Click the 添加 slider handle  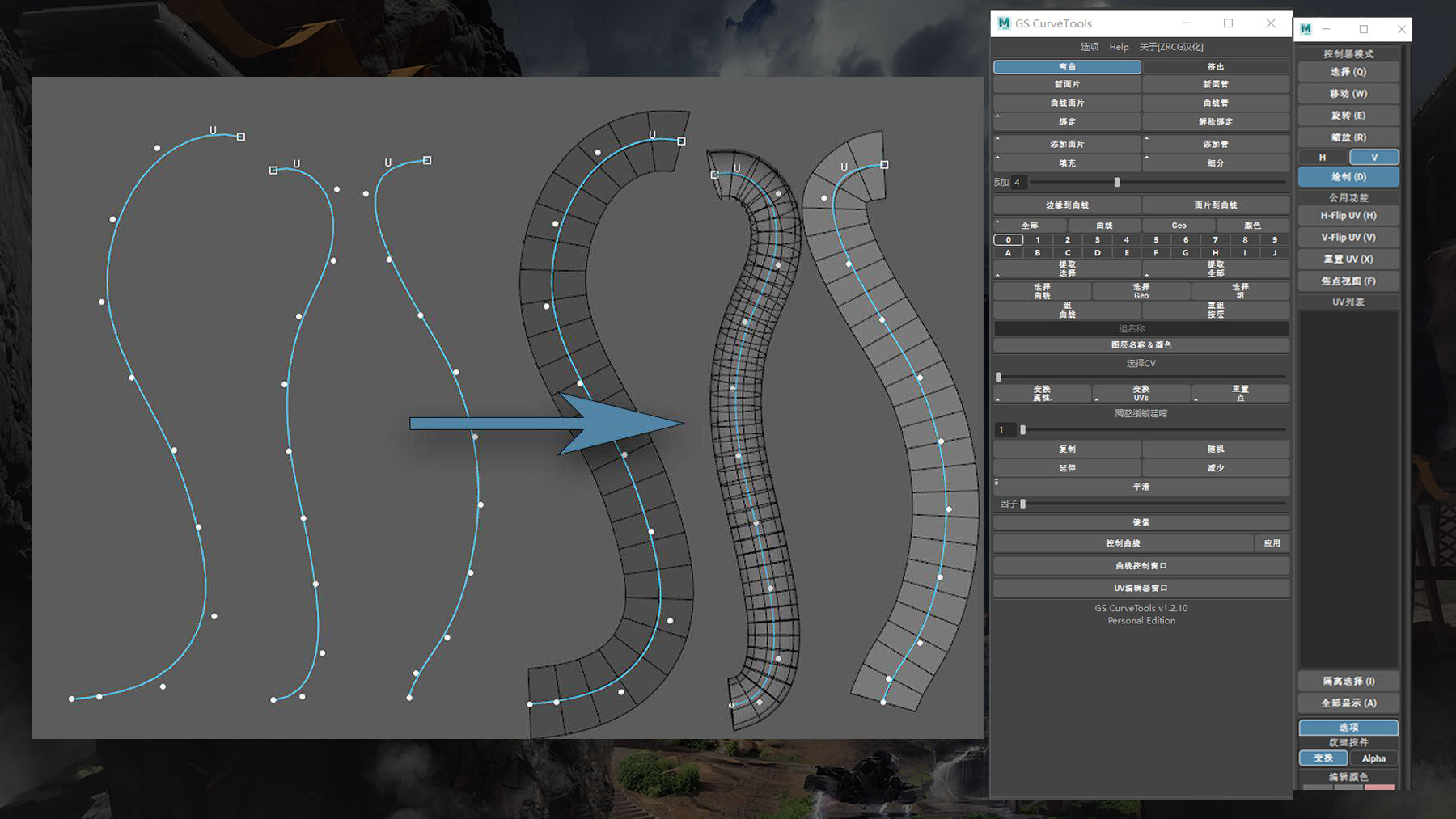(x=1116, y=182)
